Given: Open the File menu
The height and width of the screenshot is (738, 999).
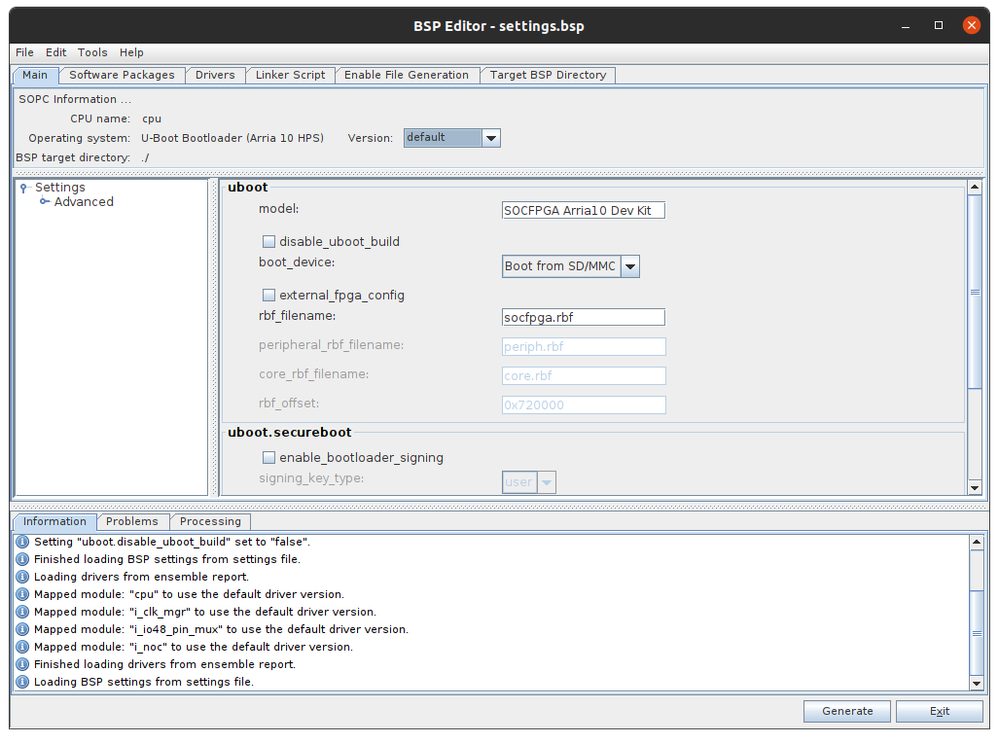Looking at the screenshot, I should 25,52.
